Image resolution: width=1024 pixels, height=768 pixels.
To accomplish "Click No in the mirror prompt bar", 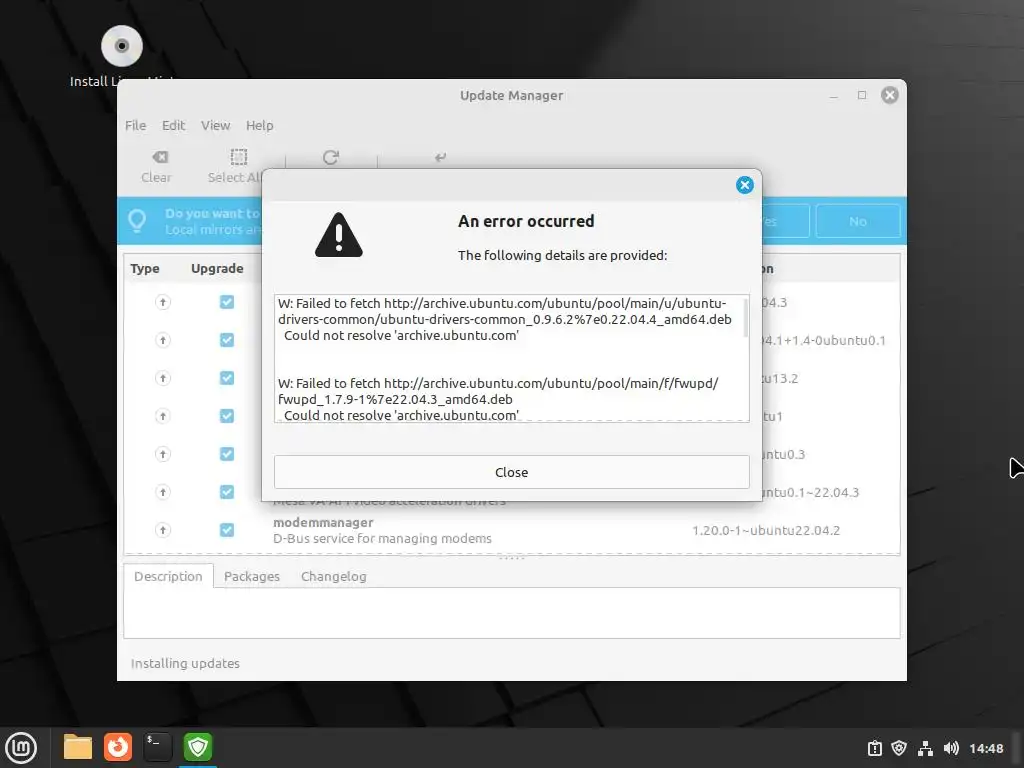I will 857,221.
